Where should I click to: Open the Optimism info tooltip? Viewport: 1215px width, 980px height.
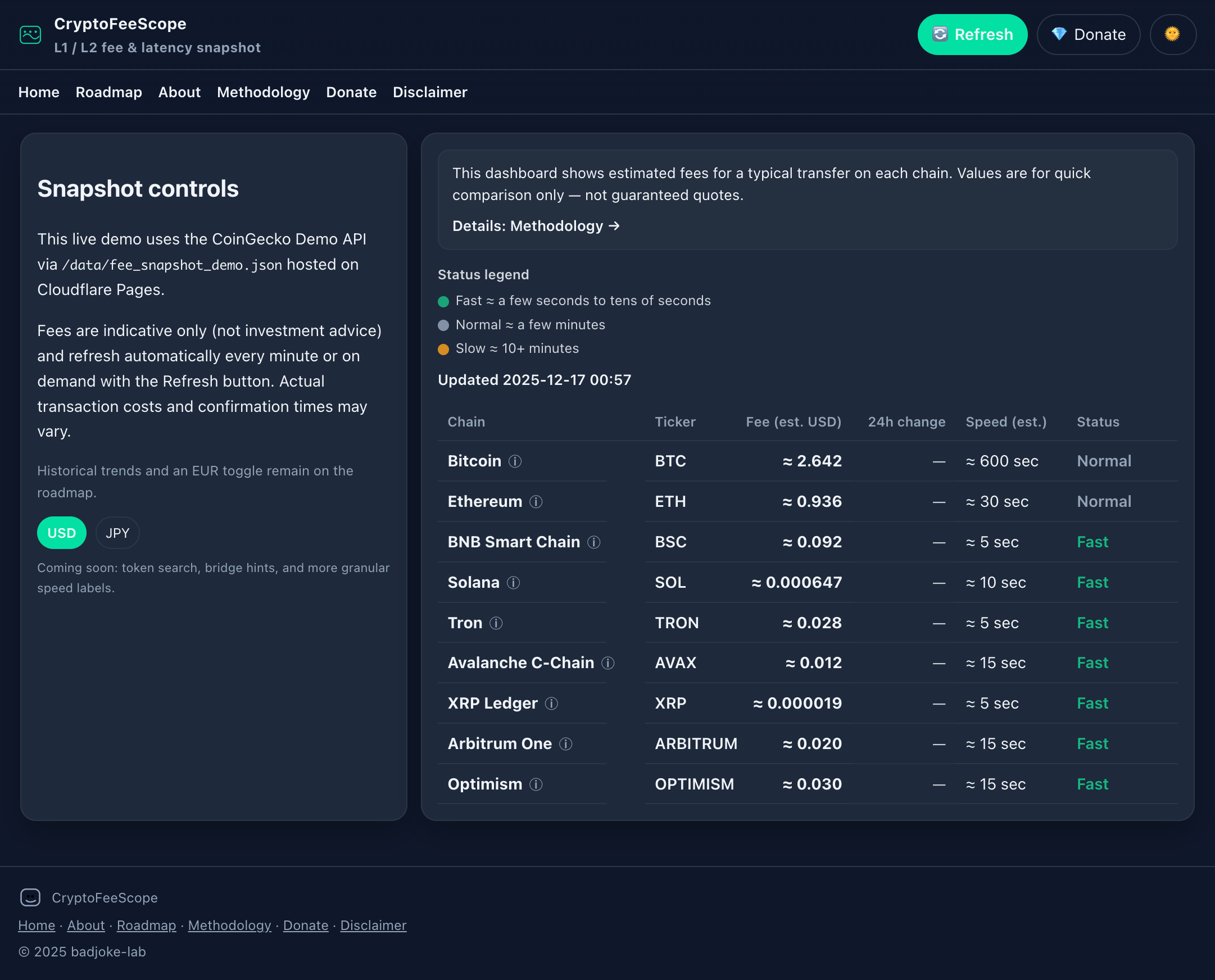[x=536, y=784]
